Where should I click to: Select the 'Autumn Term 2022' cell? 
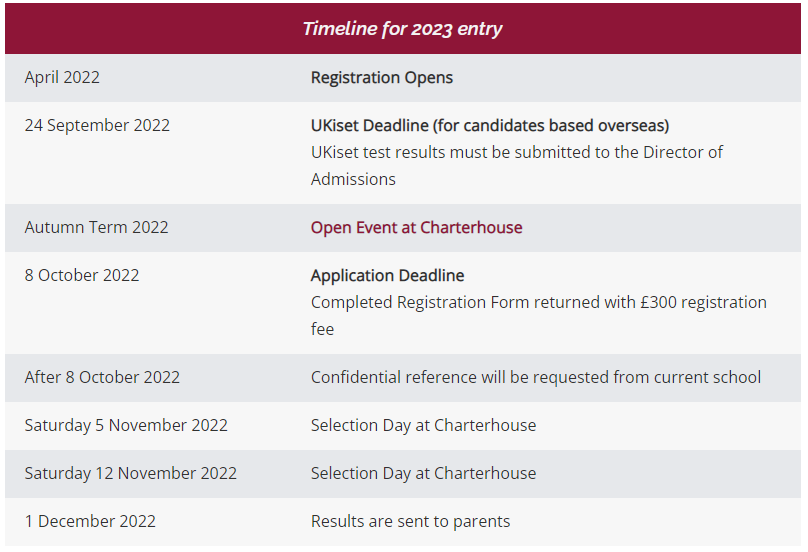click(96, 227)
